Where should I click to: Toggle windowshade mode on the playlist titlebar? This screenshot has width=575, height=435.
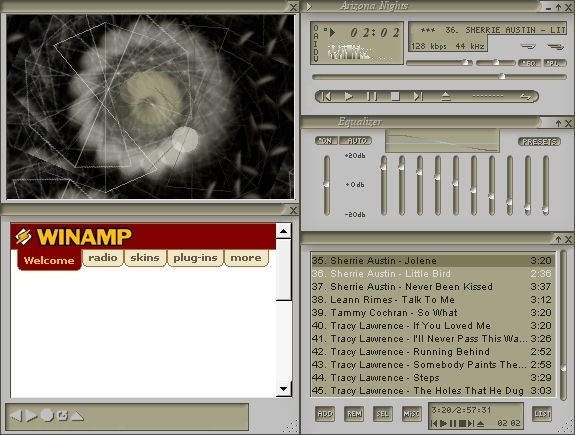tap(558, 240)
